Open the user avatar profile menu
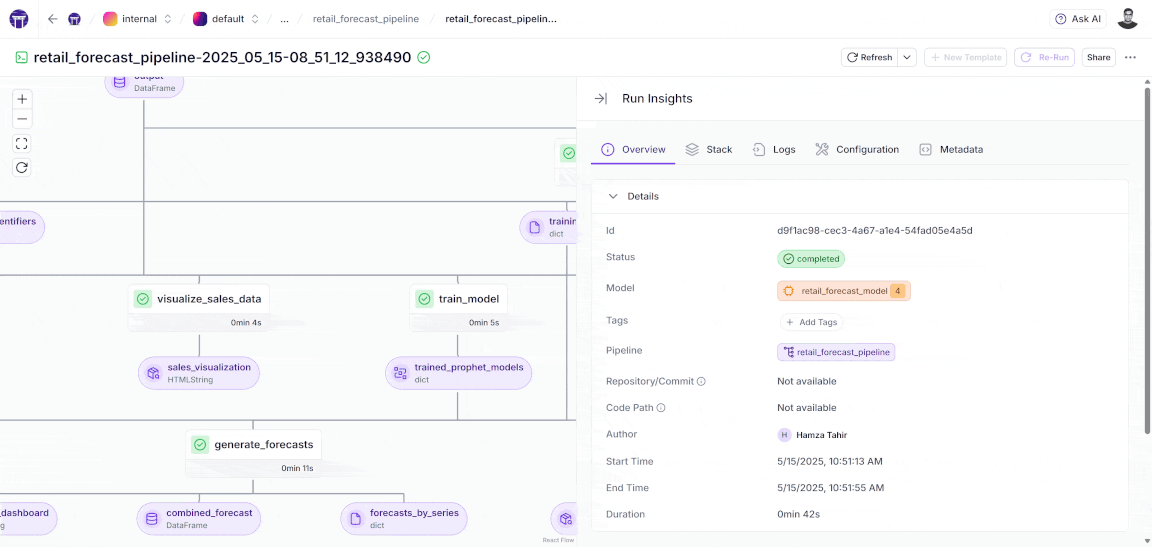 tap(1127, 19)
